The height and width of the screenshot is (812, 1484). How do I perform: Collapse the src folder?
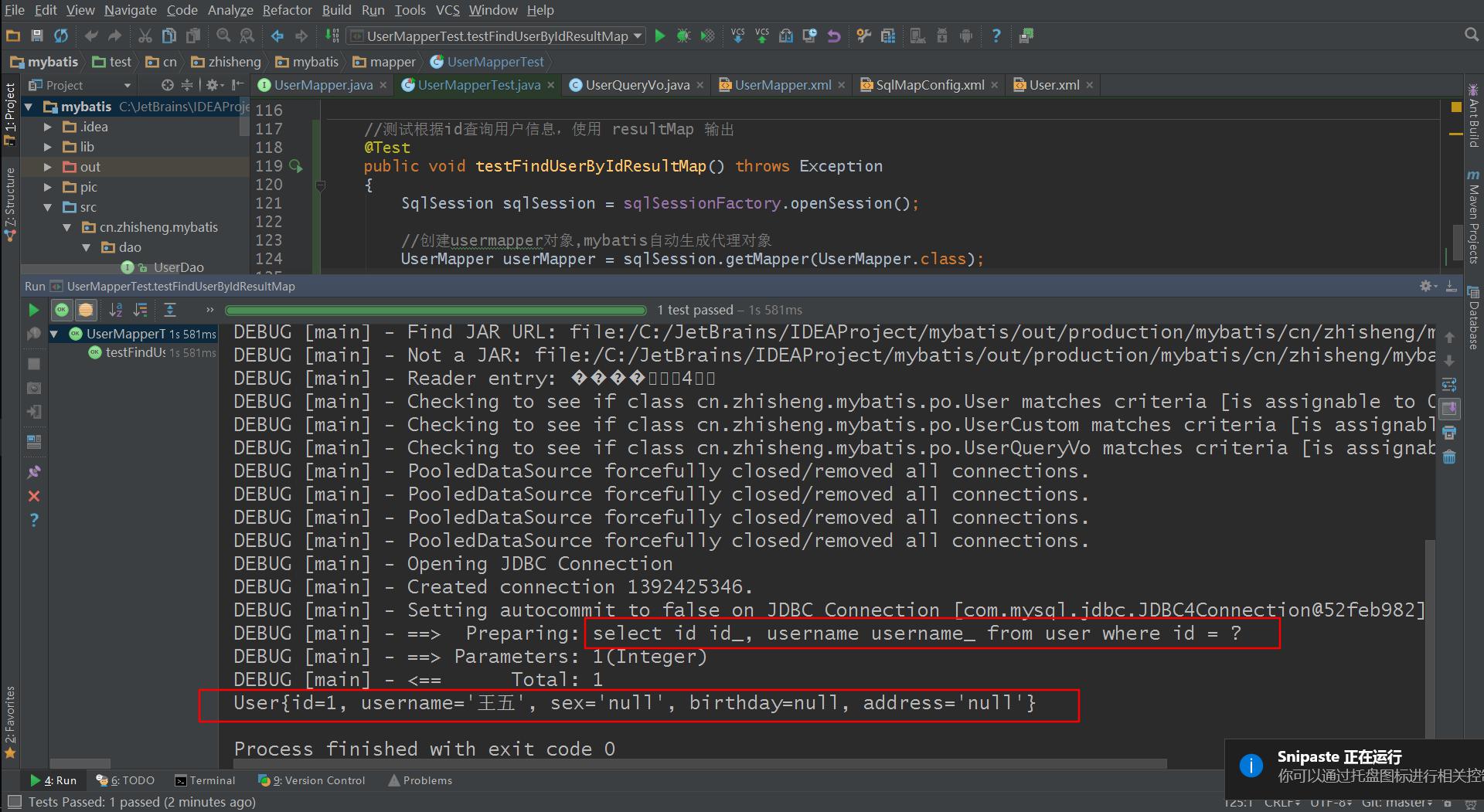click(x=48, y=207)
